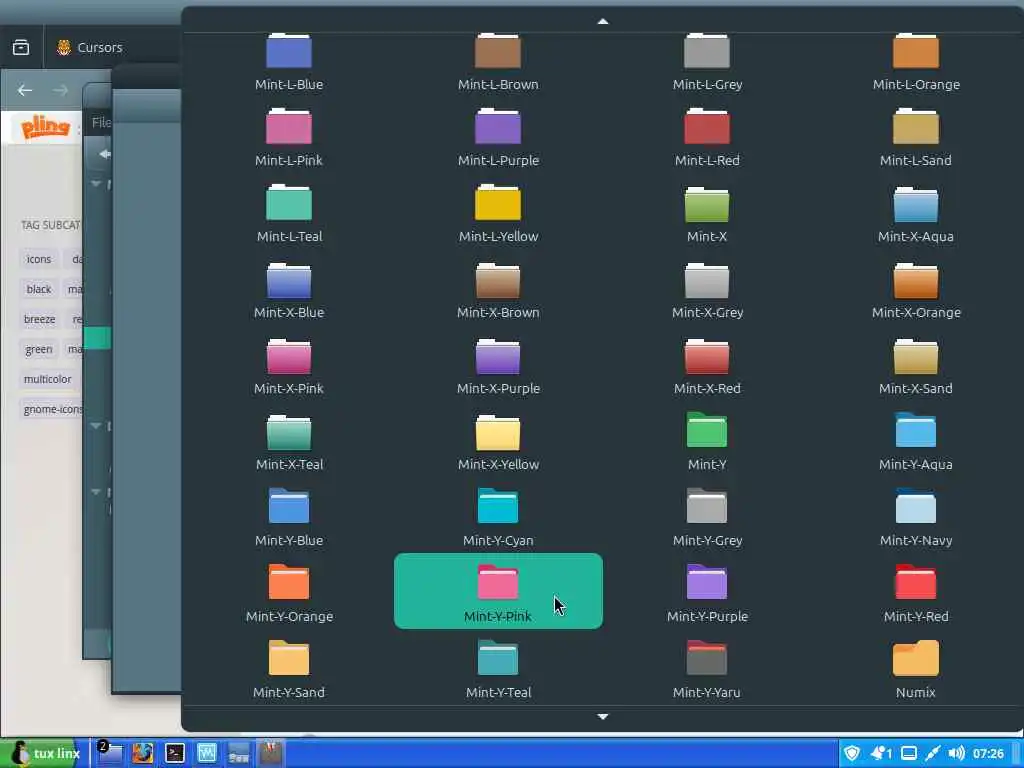Choose the Mint-Y green folder theme
This screenshot has height=768, width=1024.
point(707,439)
